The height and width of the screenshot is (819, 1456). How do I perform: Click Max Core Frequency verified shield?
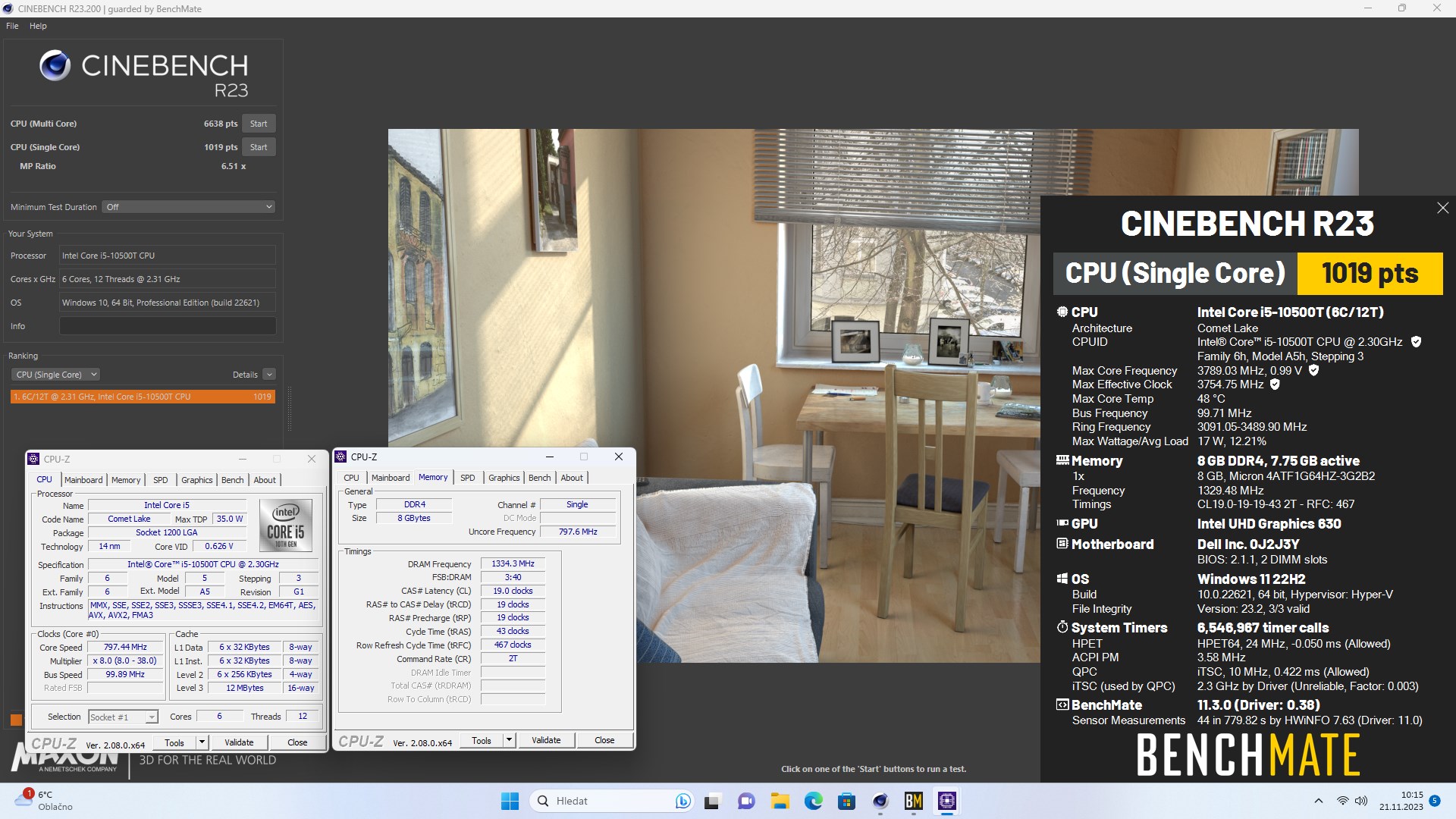pyautogui.click(x=1314, y=371)
